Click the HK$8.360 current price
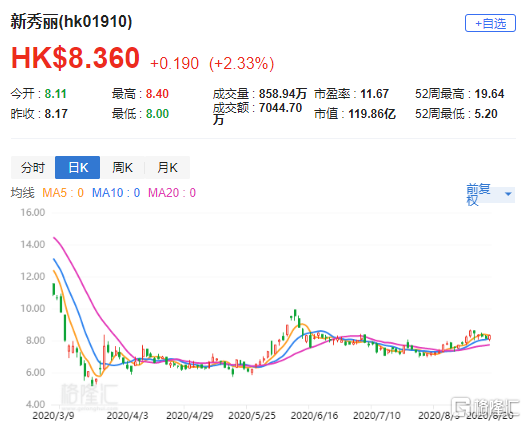This screenshot has height=424, width=526. pos(75,58)
